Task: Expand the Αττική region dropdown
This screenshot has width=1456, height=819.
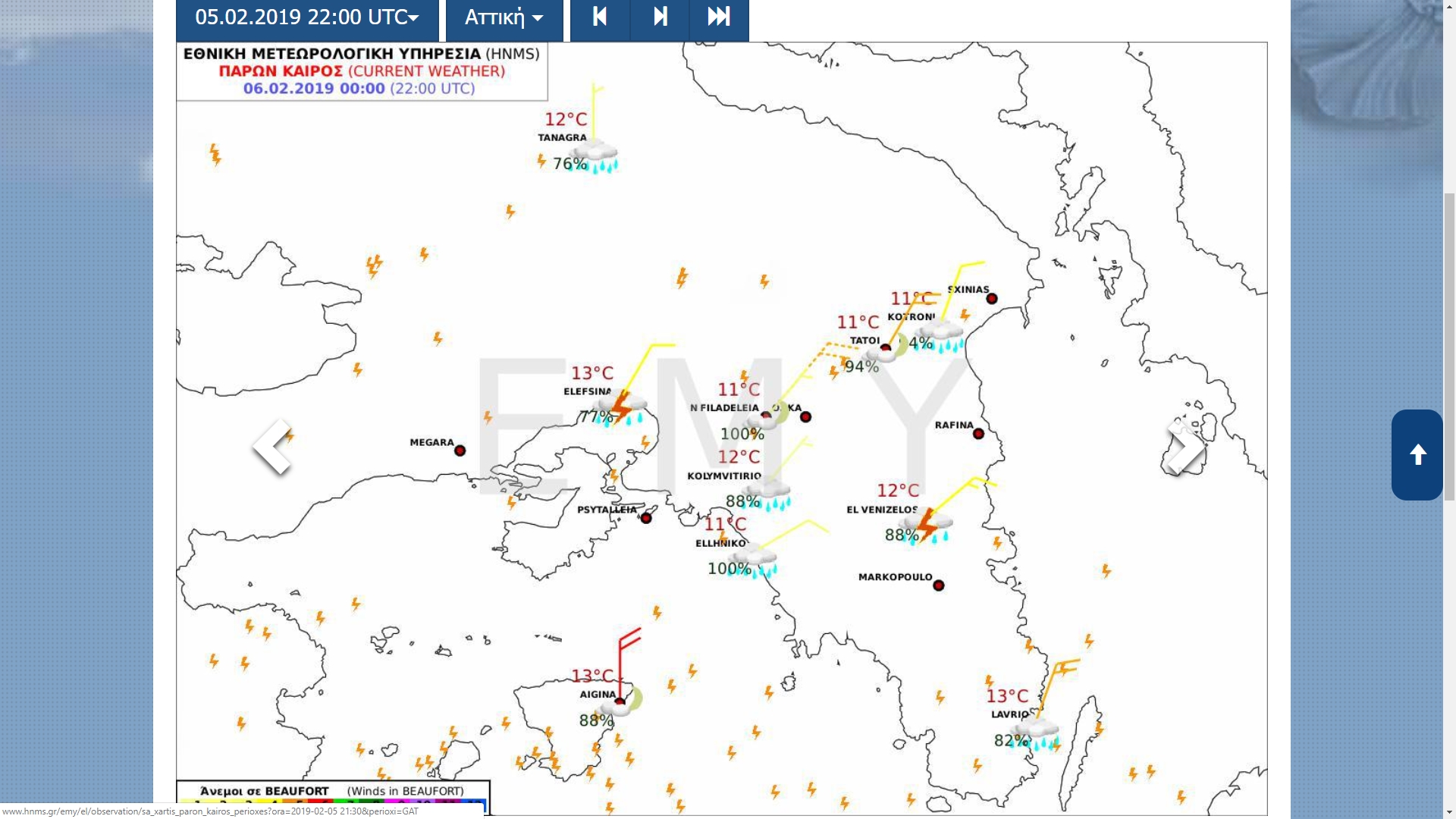Action: point(504,18)
